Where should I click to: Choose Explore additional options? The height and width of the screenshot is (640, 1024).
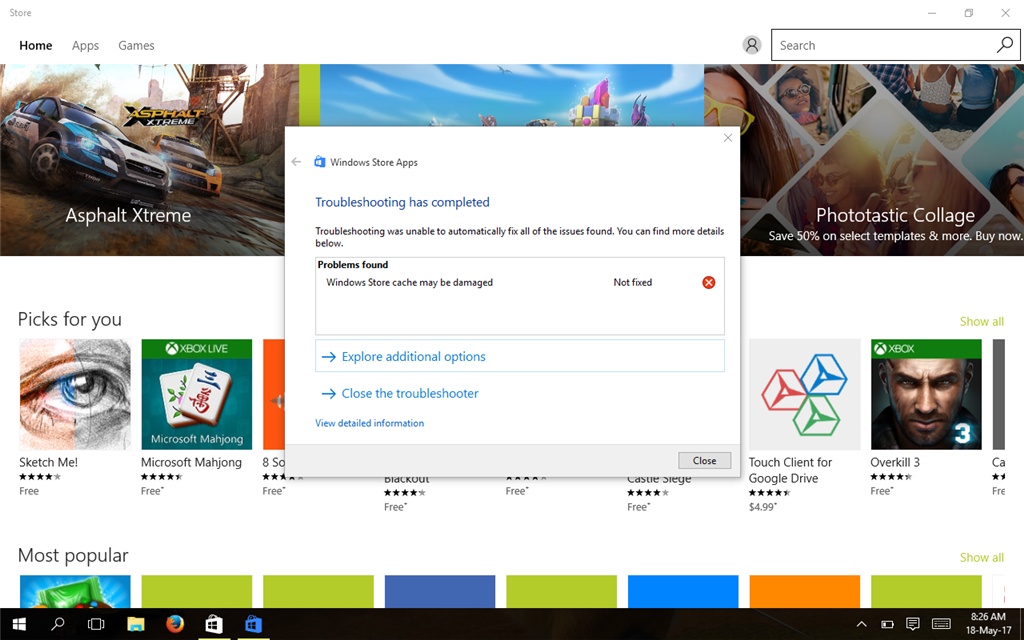(520, 356)
